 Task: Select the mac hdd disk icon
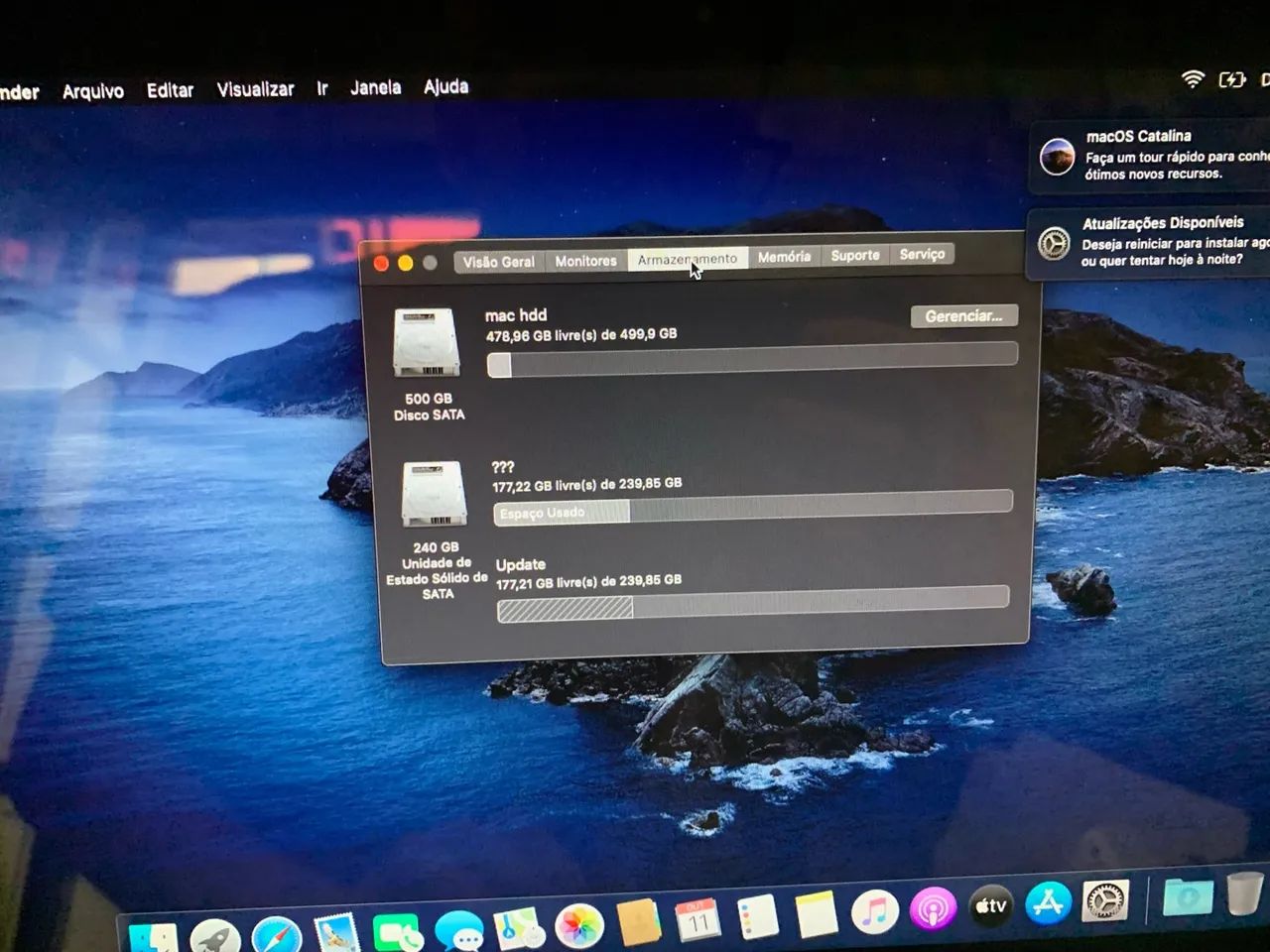pos(427,342)
